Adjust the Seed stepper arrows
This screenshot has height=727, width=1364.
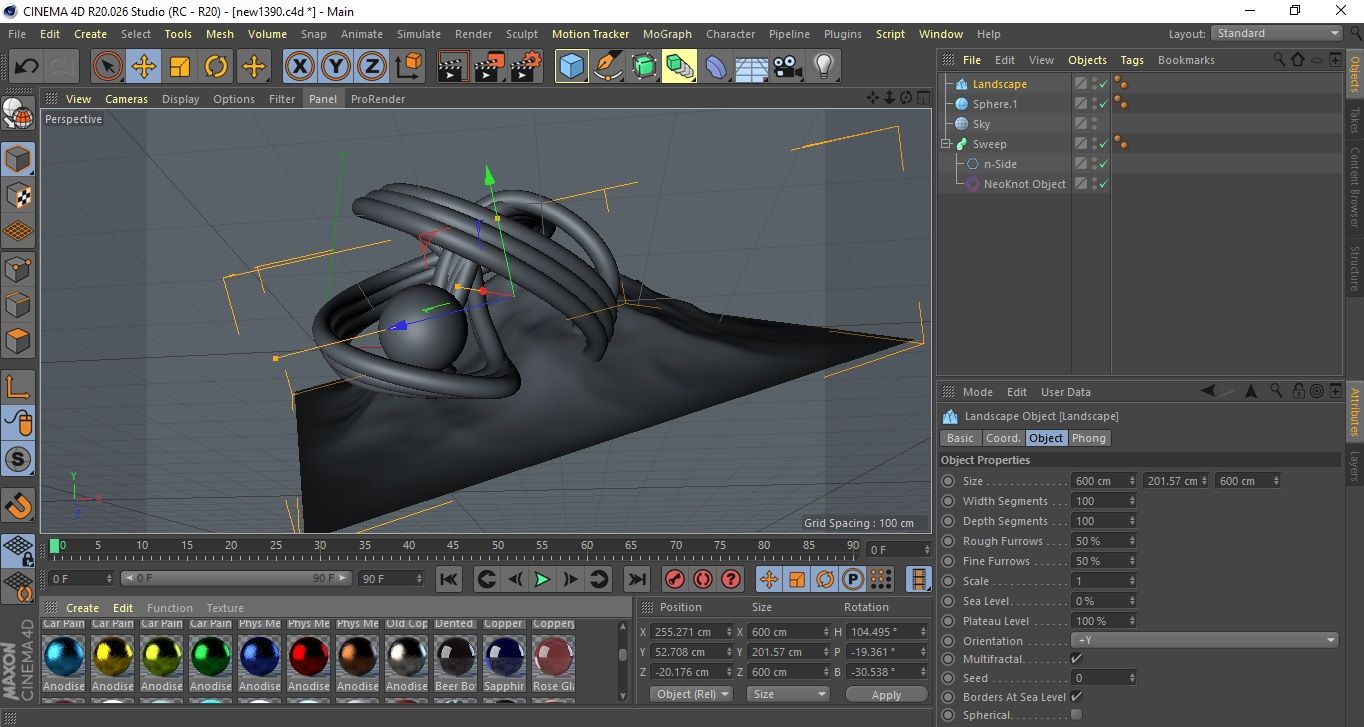click(x=1132, y=678)
